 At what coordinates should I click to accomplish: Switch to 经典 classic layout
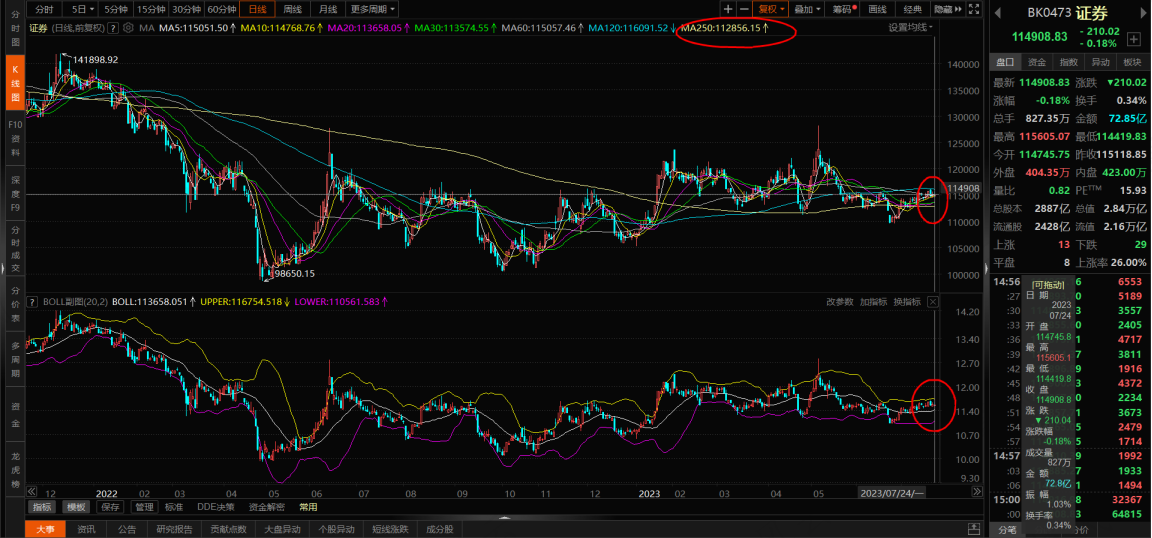(x=912, y=10)
